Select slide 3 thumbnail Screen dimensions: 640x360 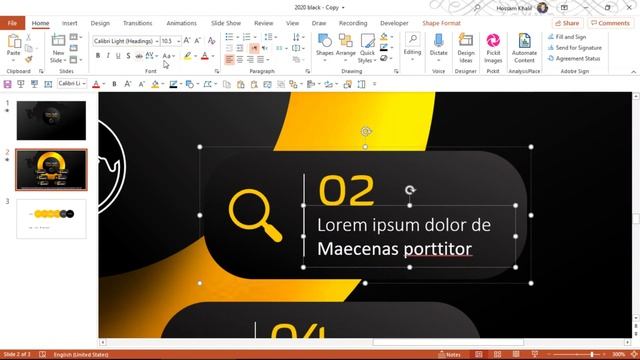51,219
